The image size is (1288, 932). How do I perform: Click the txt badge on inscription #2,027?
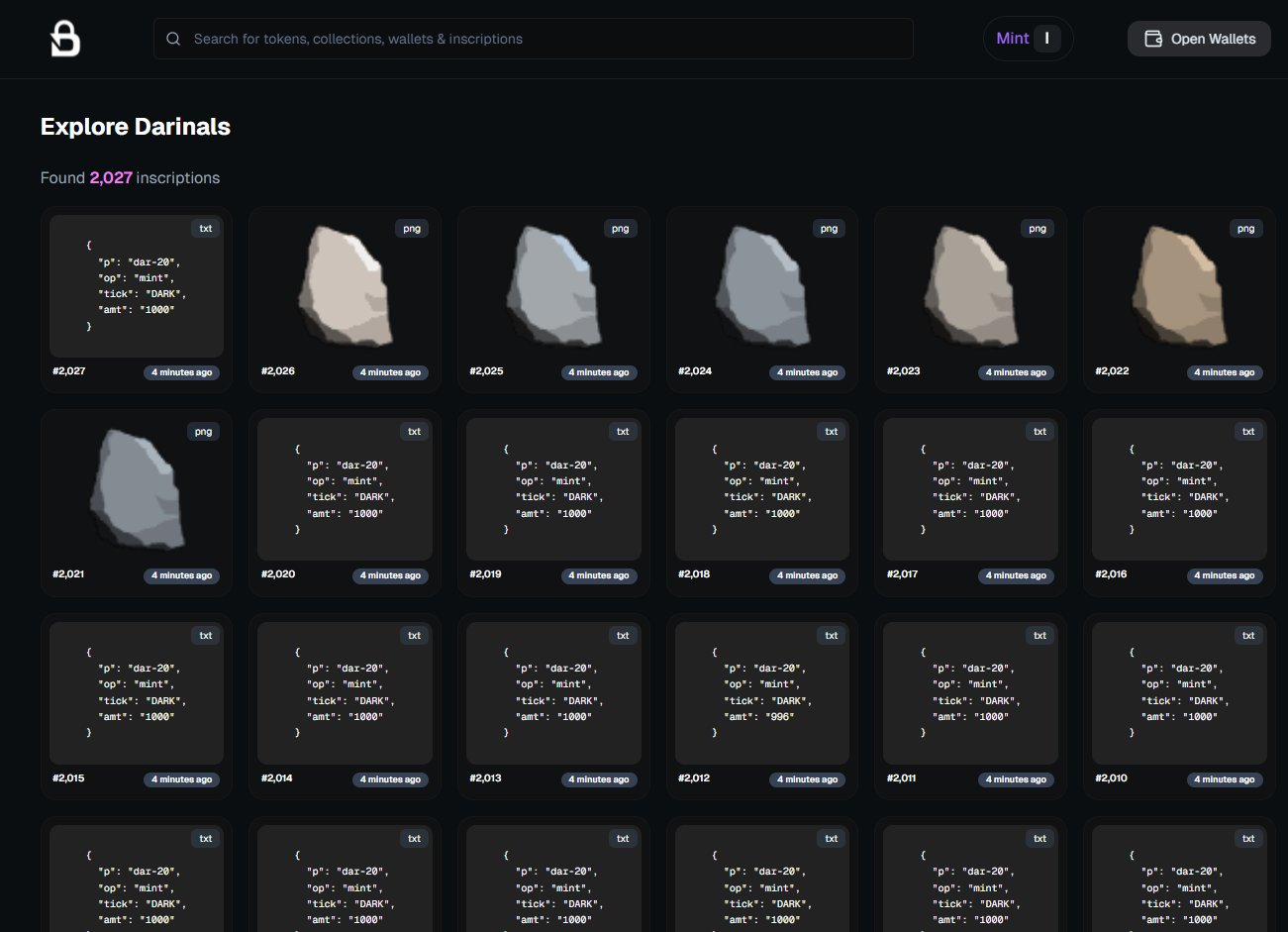(206, 229)
